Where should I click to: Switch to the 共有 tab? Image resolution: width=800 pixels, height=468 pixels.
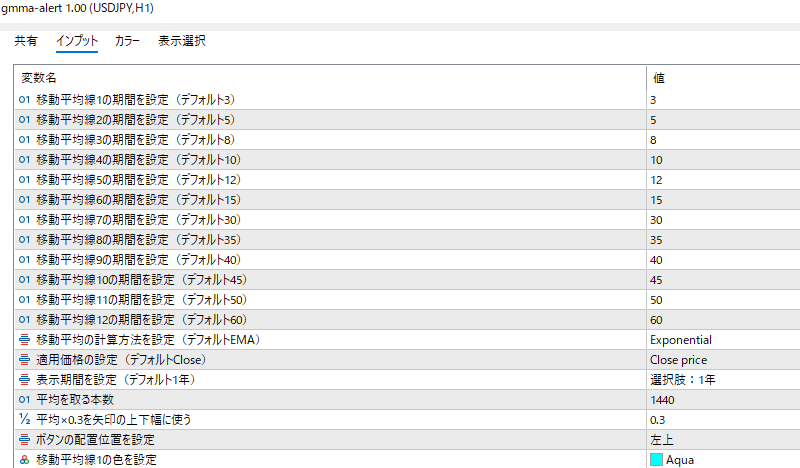pos(26,41)
